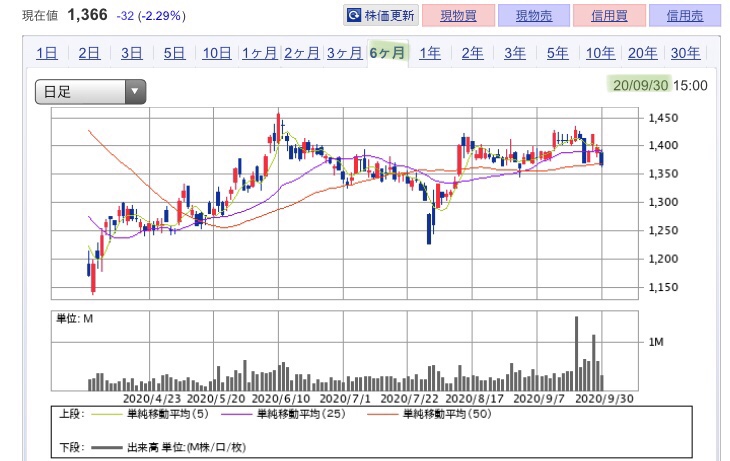Select the 6ヶ月 period tab

[387, 54]
